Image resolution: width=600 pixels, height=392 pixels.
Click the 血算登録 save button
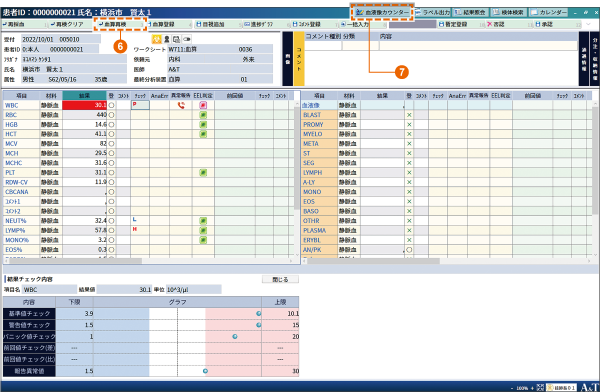click(x=169, y=24)
